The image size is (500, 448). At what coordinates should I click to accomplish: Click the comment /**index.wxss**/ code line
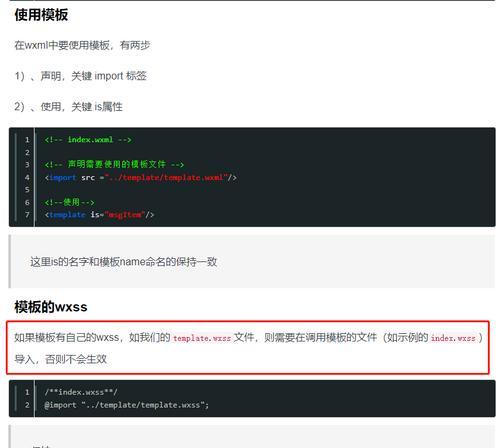[x=81, y=392]
